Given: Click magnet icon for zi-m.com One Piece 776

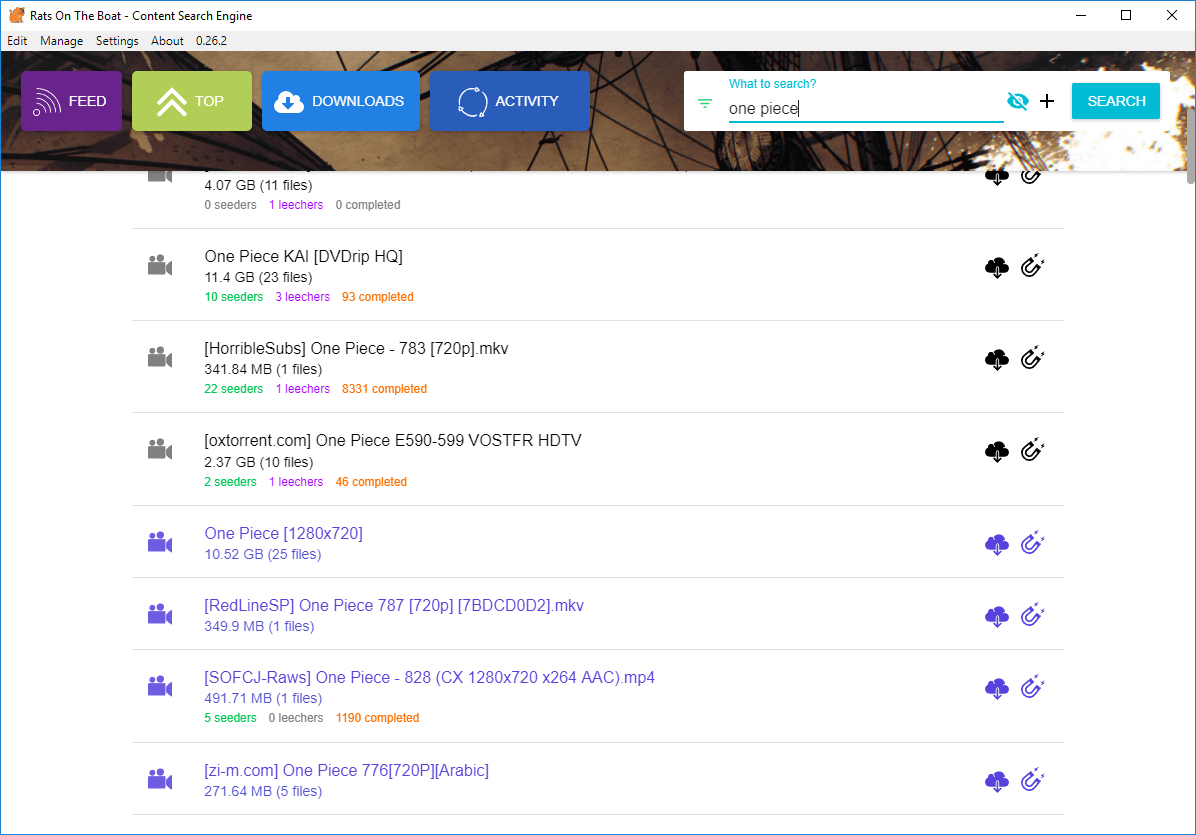Looking at the screenshot, I should 1032,780.
